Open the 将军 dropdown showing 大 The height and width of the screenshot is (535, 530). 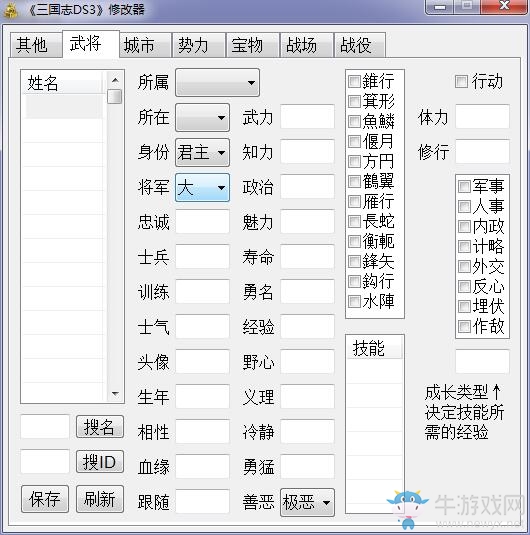202,188
